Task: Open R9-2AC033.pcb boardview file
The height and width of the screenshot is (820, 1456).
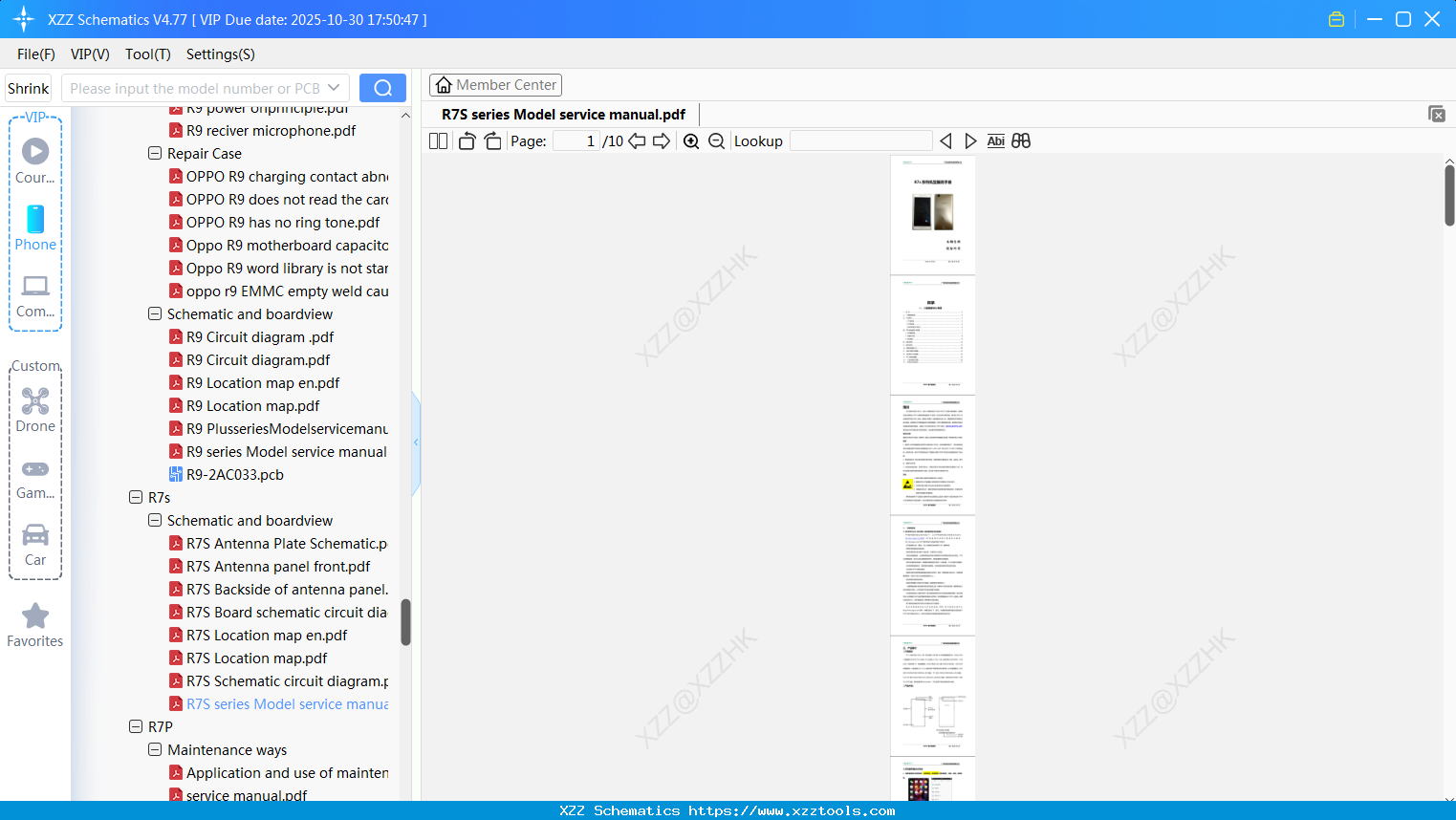Action: [235, 474]
